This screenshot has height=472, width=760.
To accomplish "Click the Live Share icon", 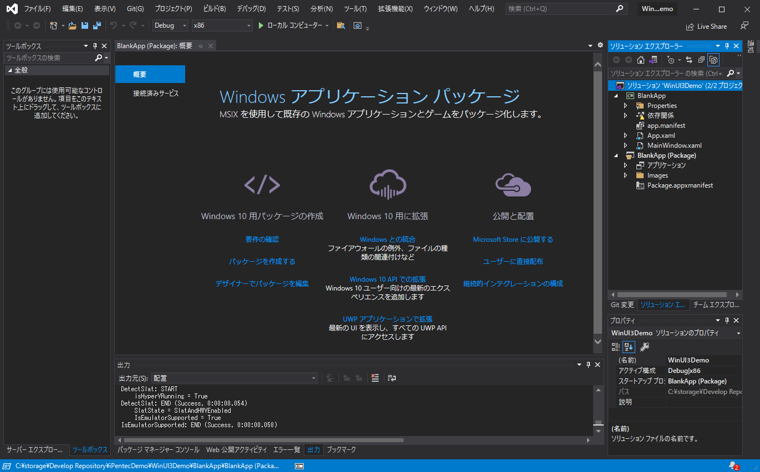I will click(x=690, y=27).
